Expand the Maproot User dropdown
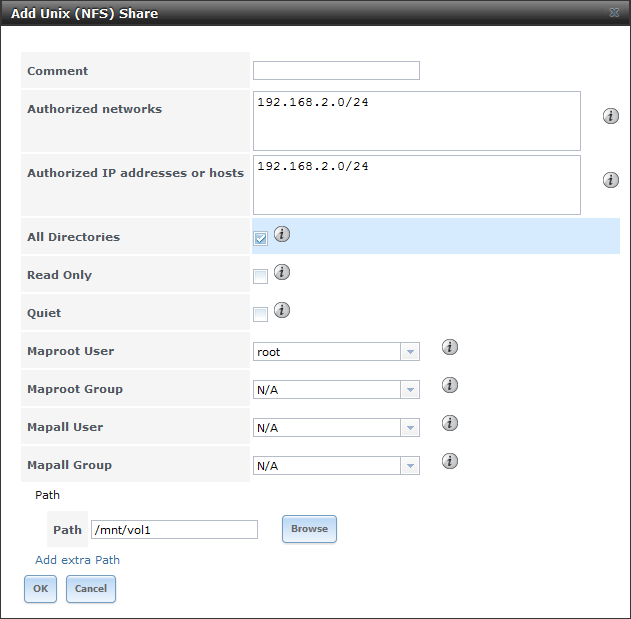This screenshot has height=619, width=631. [x=409, y=352]
